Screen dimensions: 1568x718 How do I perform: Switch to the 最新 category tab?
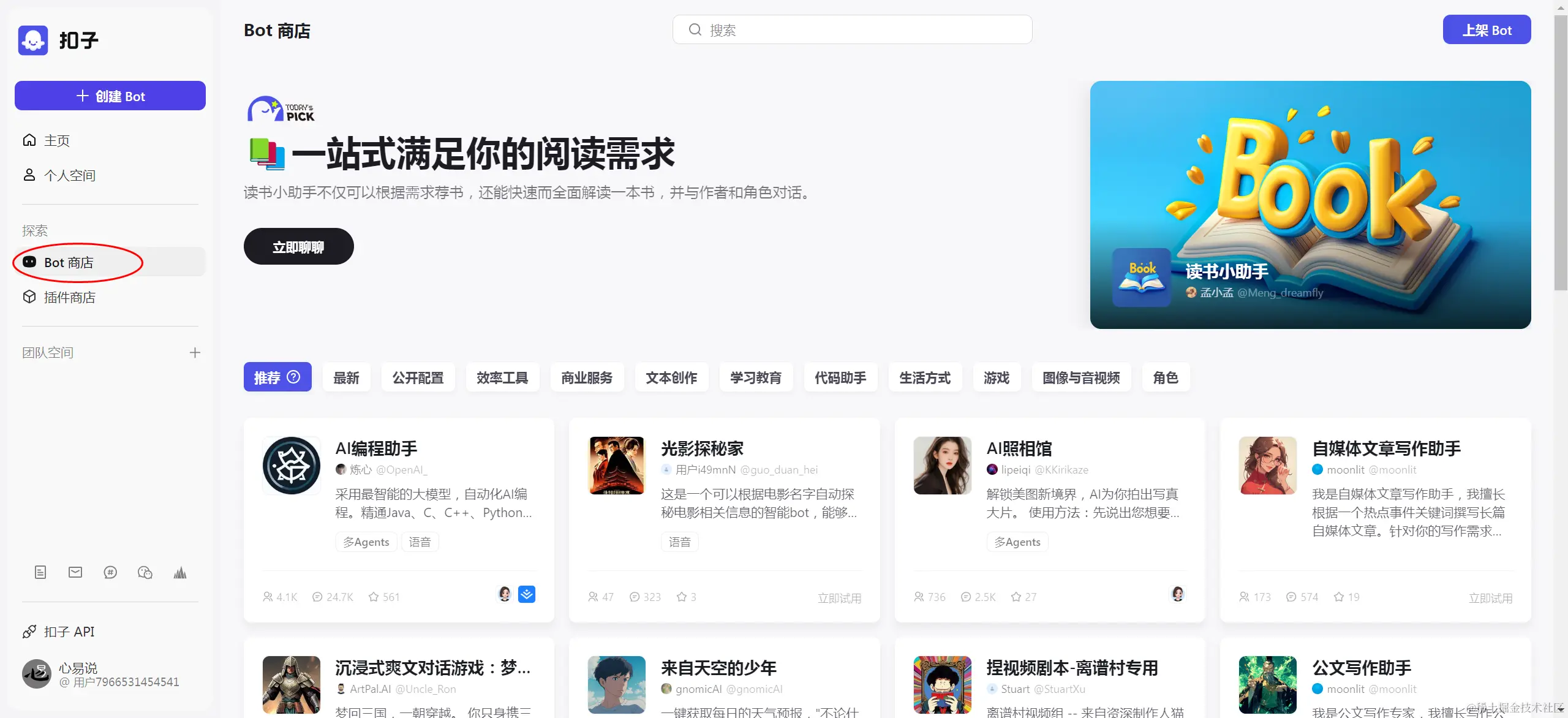coord(346,377)
